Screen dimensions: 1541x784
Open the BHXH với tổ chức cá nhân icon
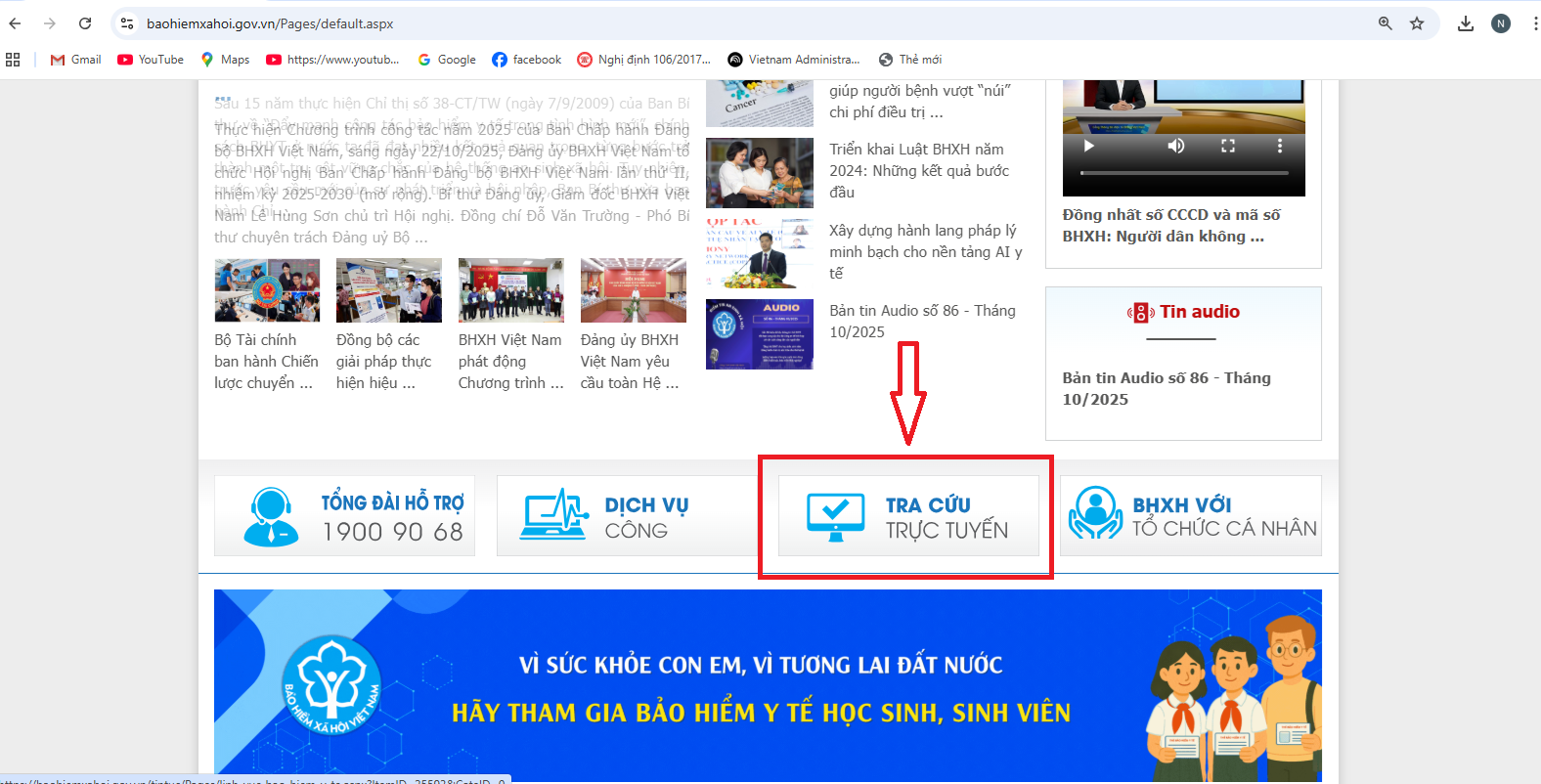coord(1095,514)
